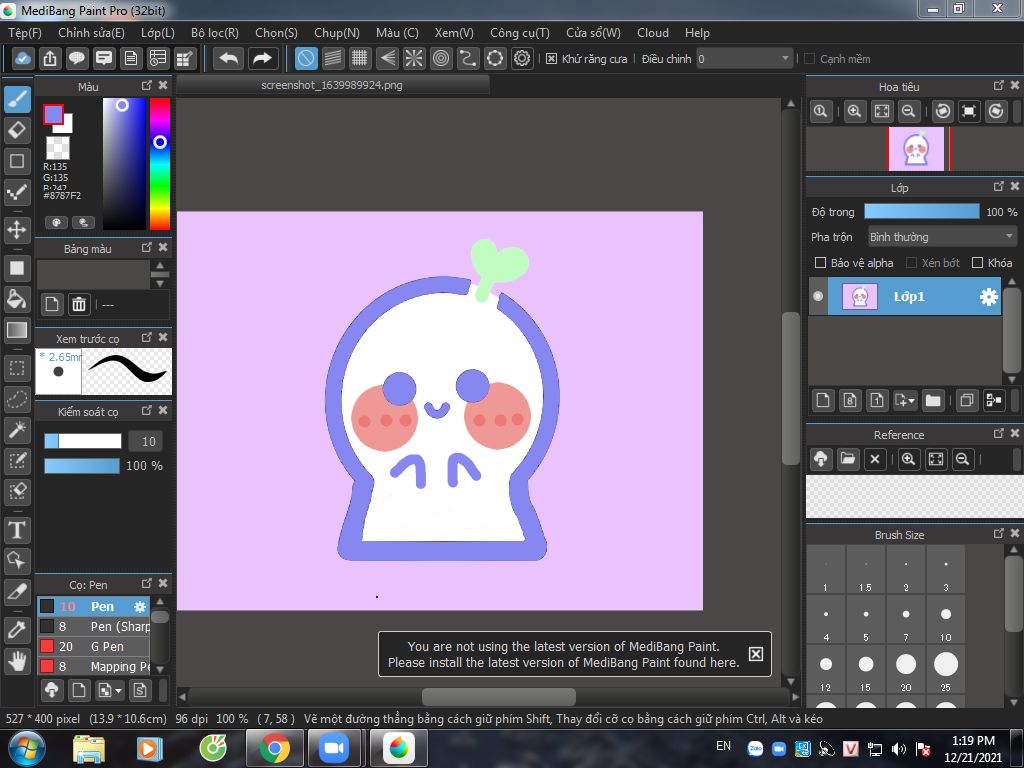
Task: Select the Hand pan tool
Action: [18, 661]
